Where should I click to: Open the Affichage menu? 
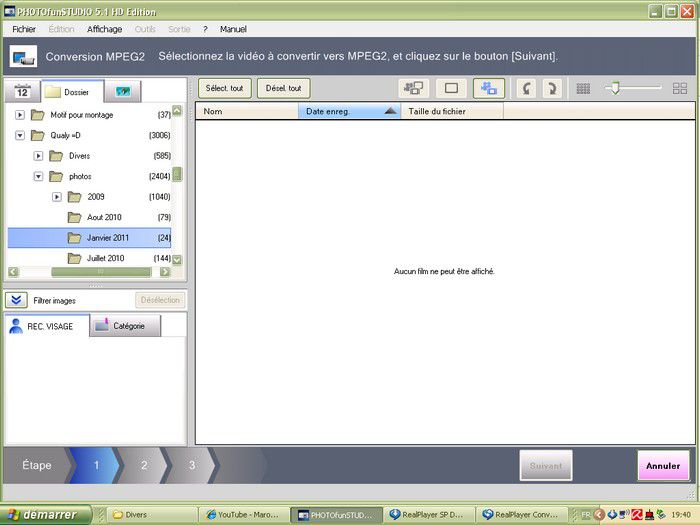(x=104, y=30)
